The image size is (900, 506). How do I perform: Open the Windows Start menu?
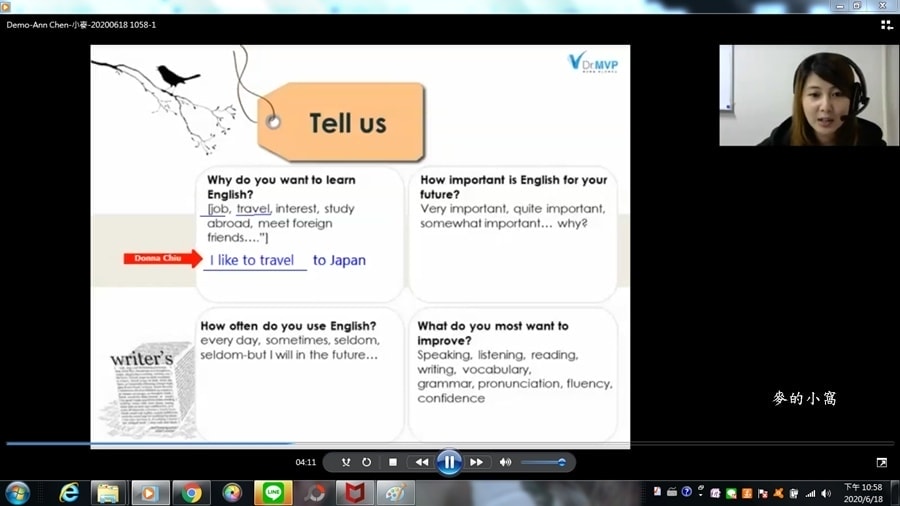tap(17, 492)
